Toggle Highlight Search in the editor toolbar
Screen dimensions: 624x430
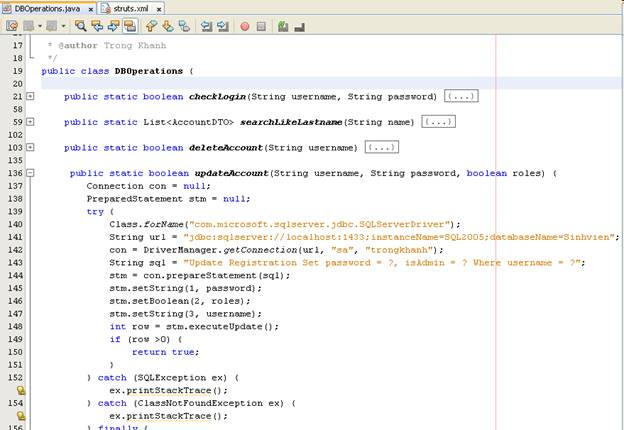130,26
